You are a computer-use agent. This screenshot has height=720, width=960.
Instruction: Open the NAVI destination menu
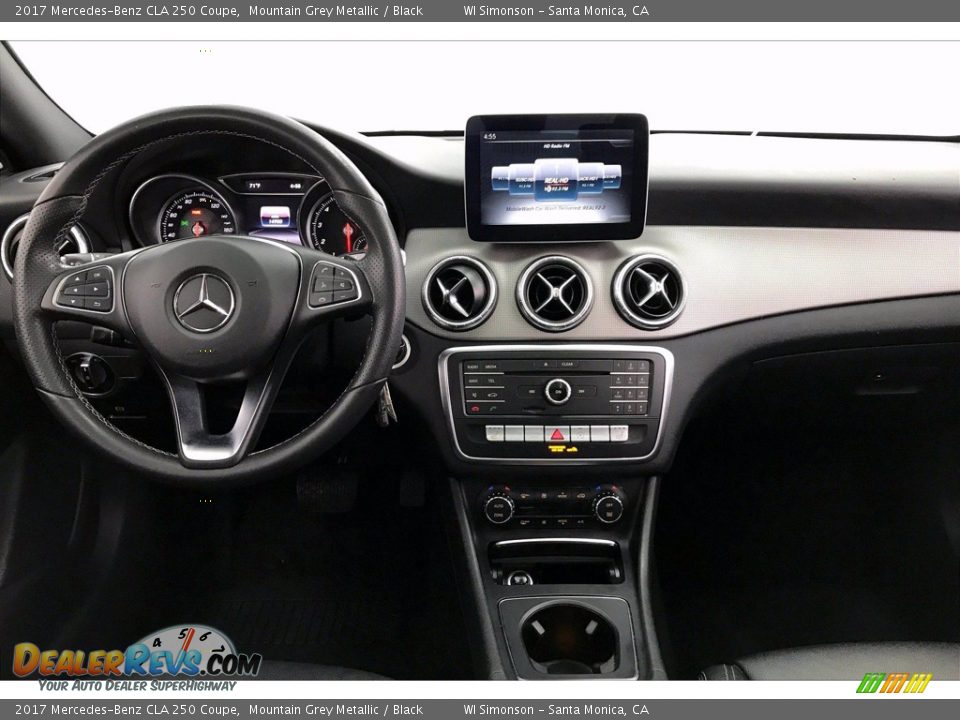tap(473, 380)
